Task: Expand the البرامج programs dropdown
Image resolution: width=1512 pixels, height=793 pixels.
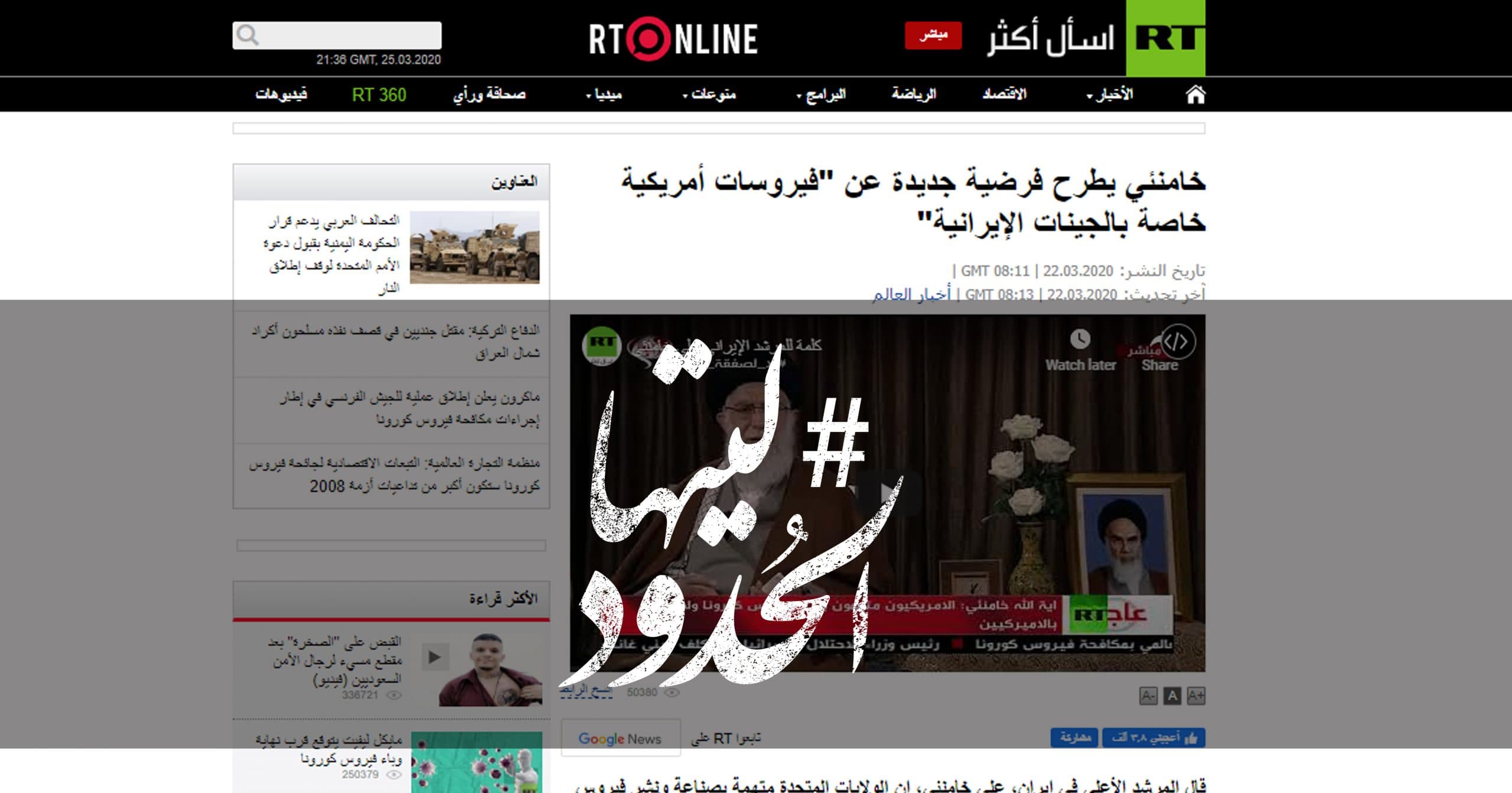Action: point(822,95)
